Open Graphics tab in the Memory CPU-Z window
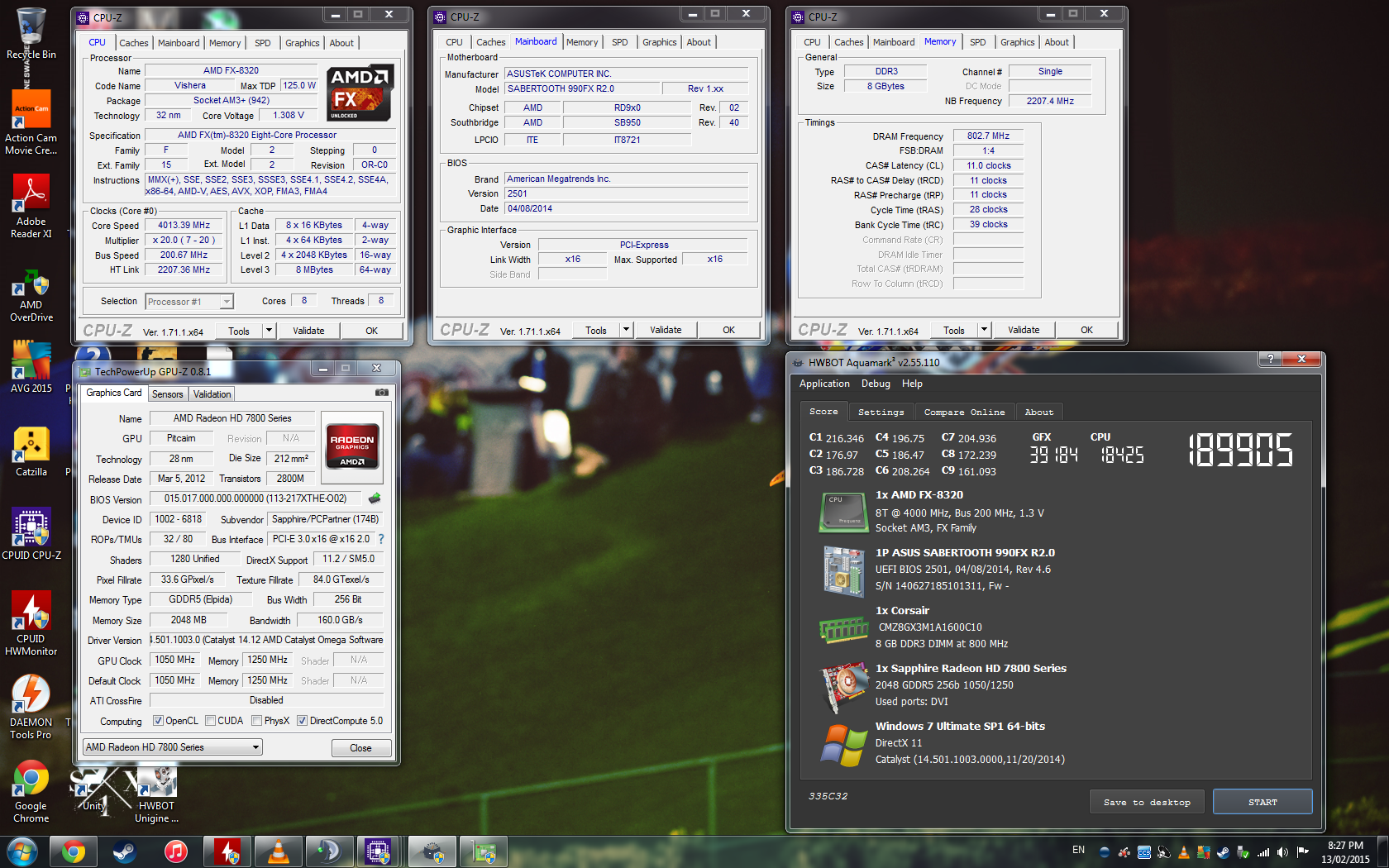Viewport: 1389px width, 868px height. click(1017, 42)
